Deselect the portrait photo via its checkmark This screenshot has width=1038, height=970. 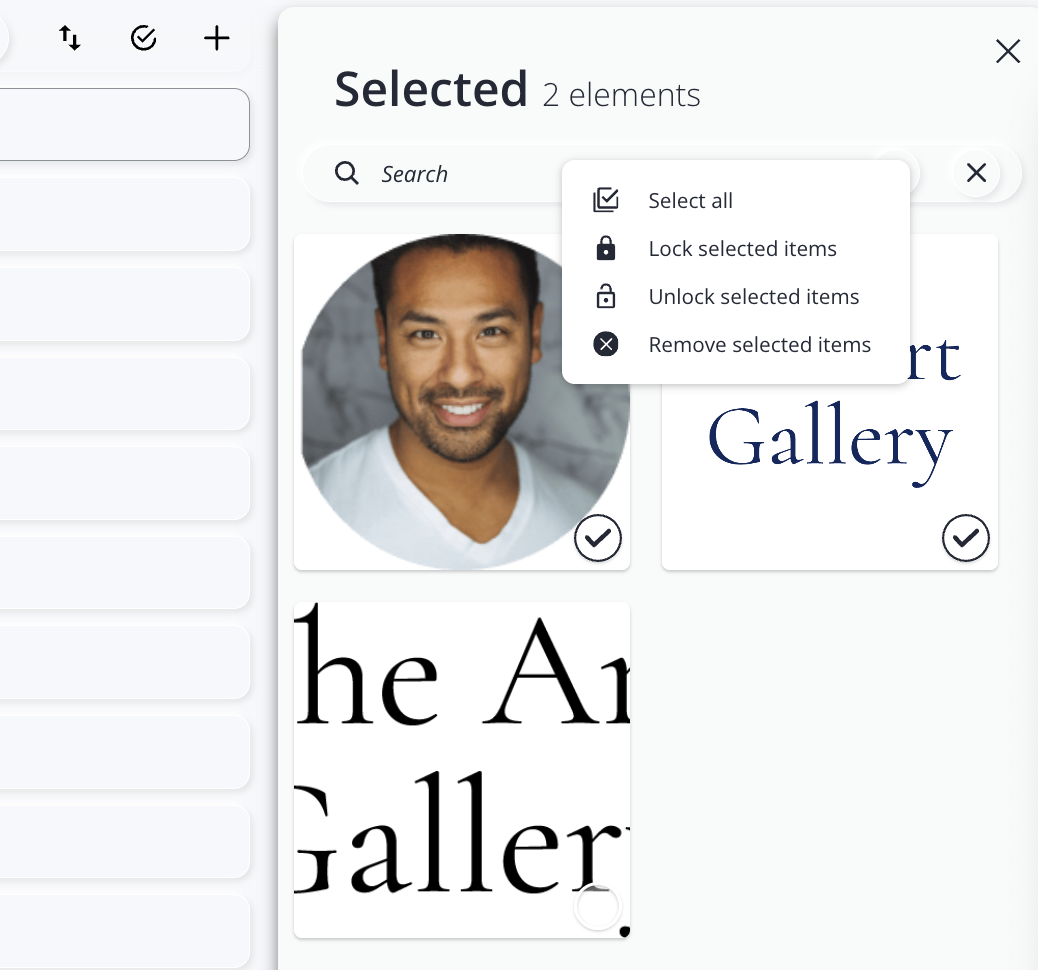click(598, 539)
